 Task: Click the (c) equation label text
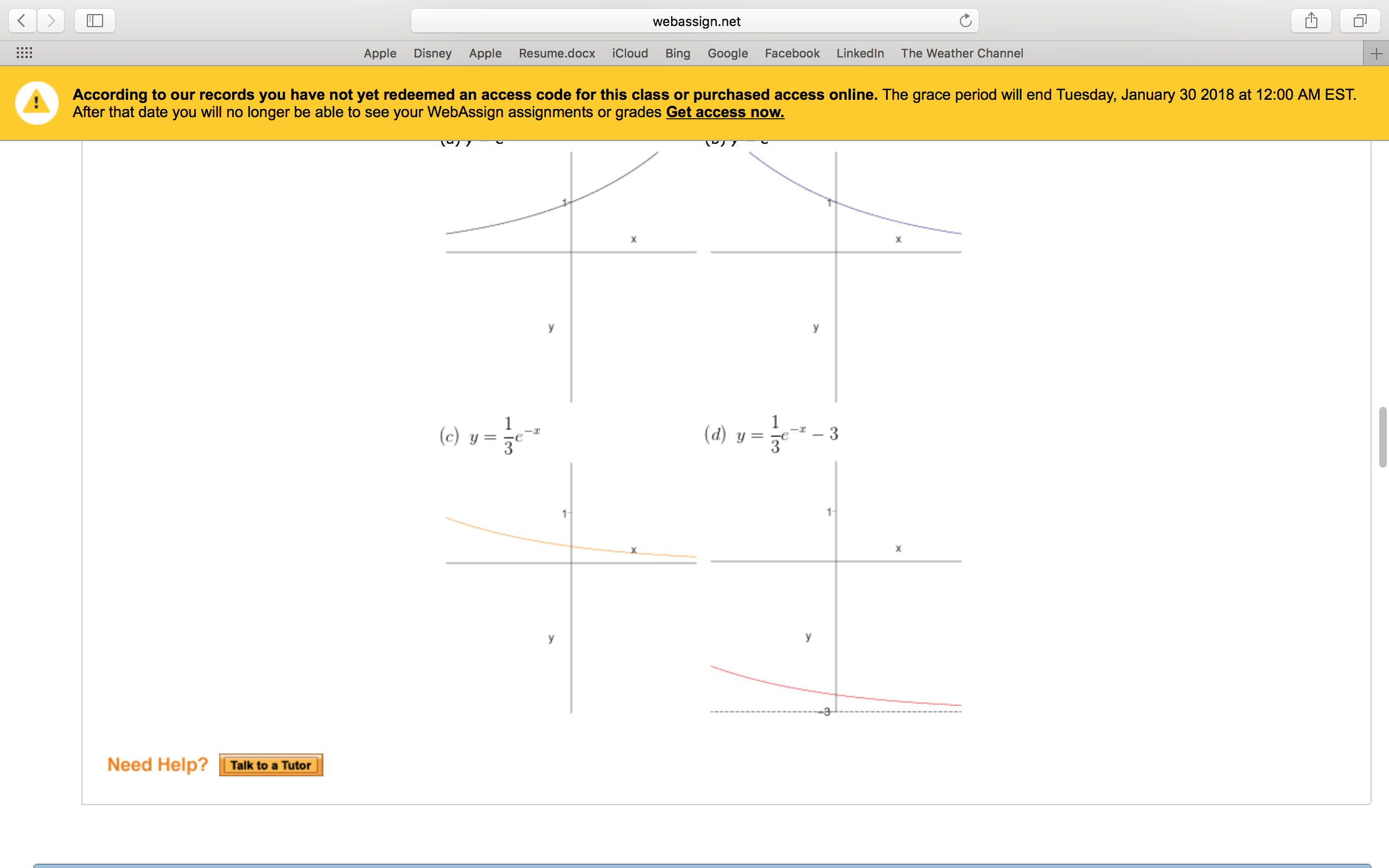[489, 436]
